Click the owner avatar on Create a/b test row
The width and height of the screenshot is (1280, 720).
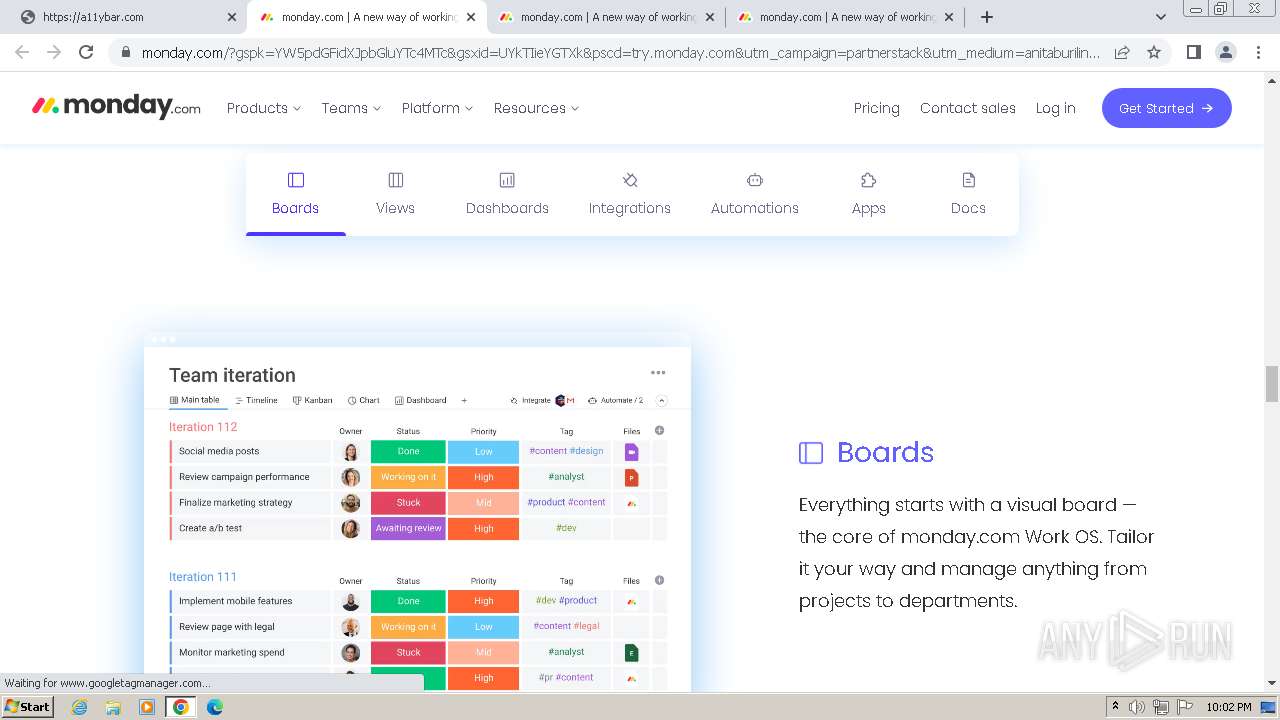[351, 528]
